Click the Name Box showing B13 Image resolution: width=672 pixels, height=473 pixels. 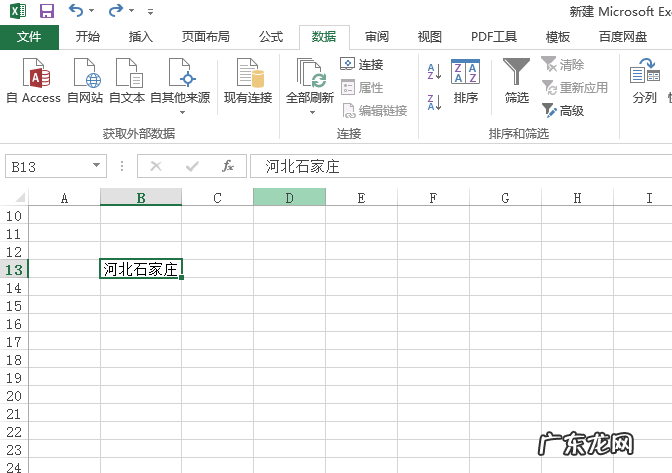pyautogui.click(x=47, y=166)
